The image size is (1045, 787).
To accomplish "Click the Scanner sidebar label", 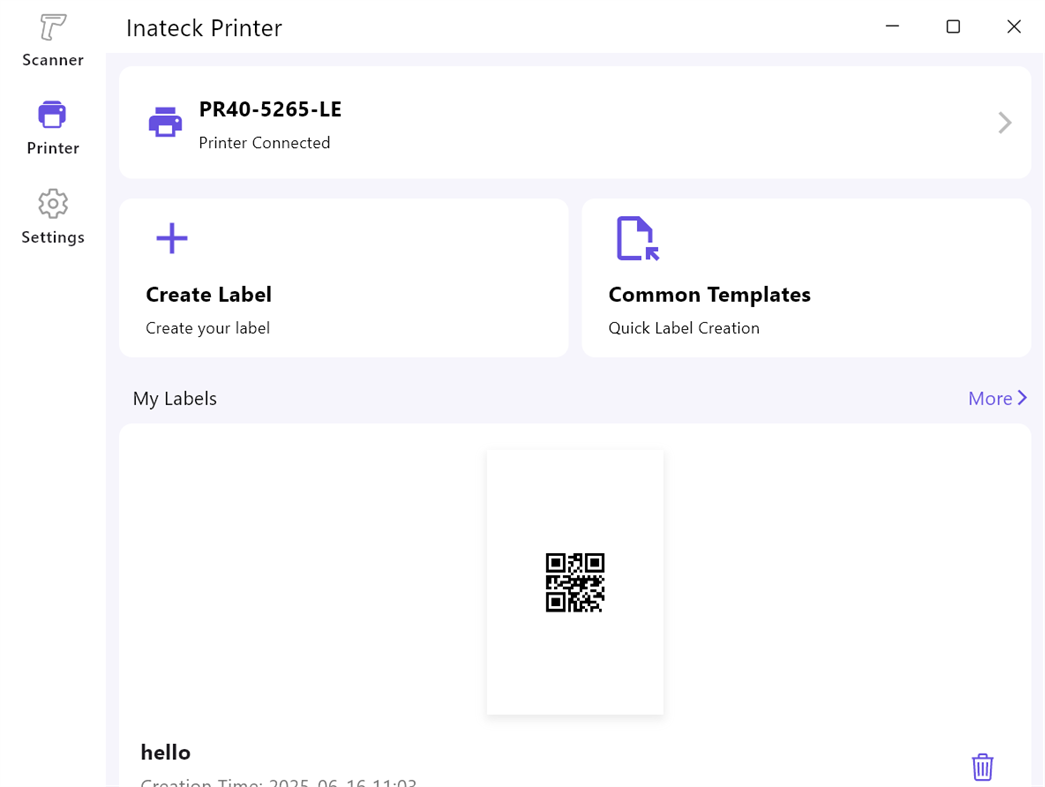I will click(x=53, y=60).
